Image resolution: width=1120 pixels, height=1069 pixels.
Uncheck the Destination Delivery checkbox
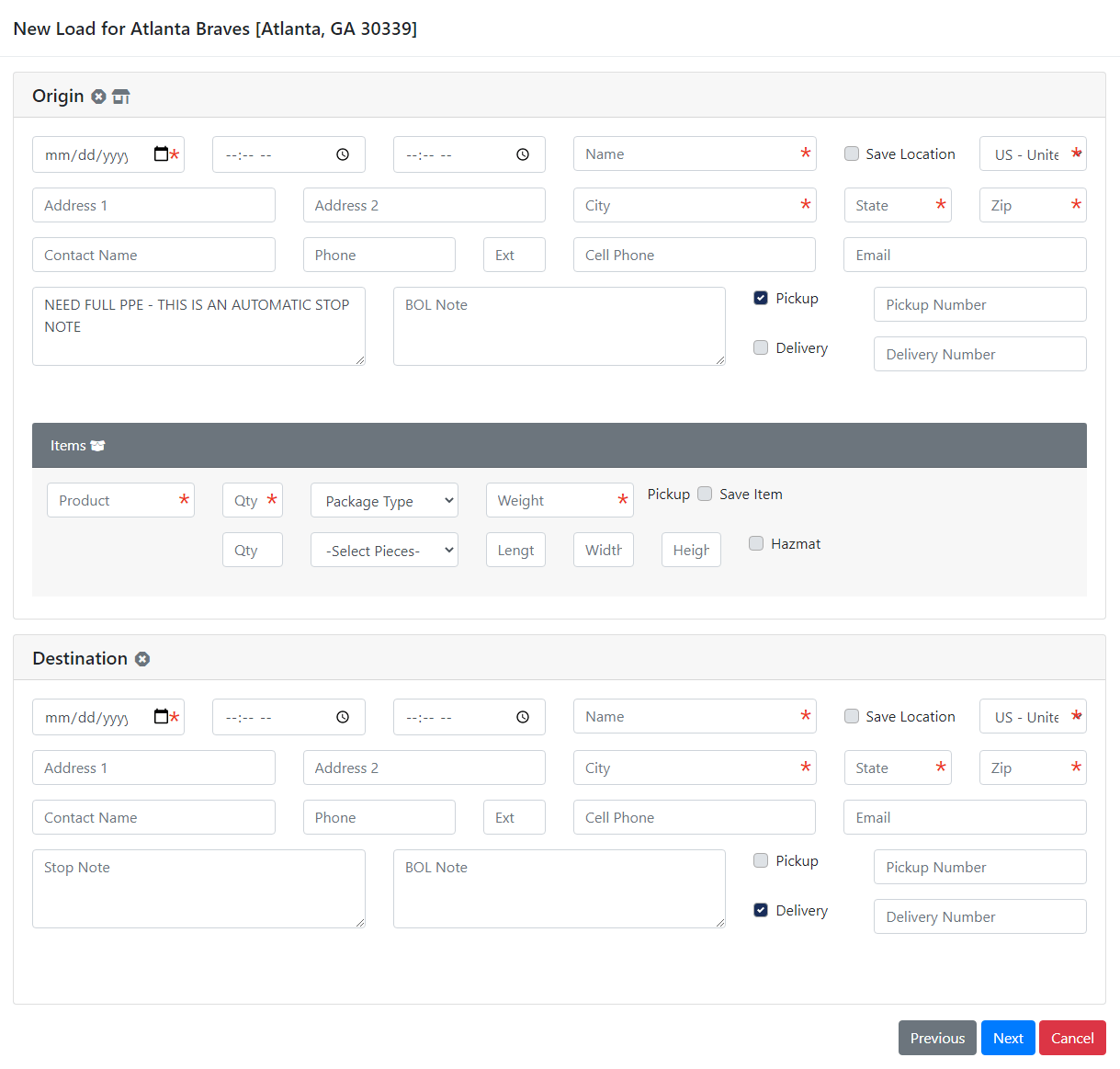point(761,910)
